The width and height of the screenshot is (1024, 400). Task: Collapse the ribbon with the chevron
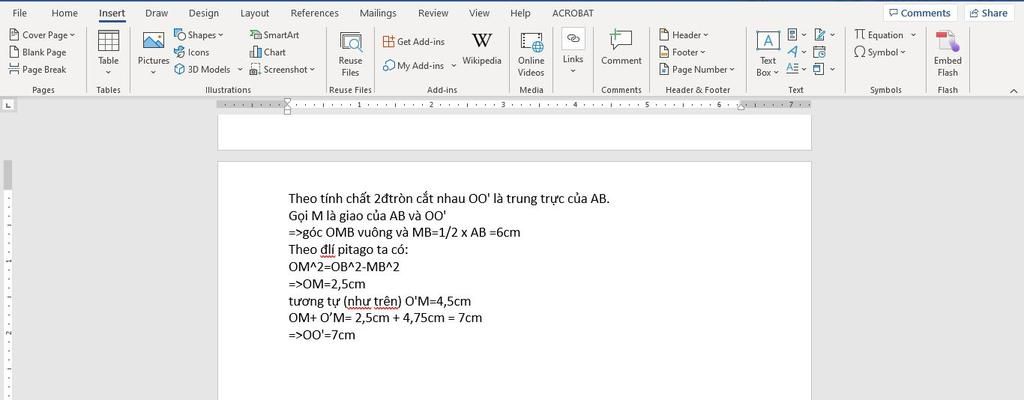[1014, 90]
